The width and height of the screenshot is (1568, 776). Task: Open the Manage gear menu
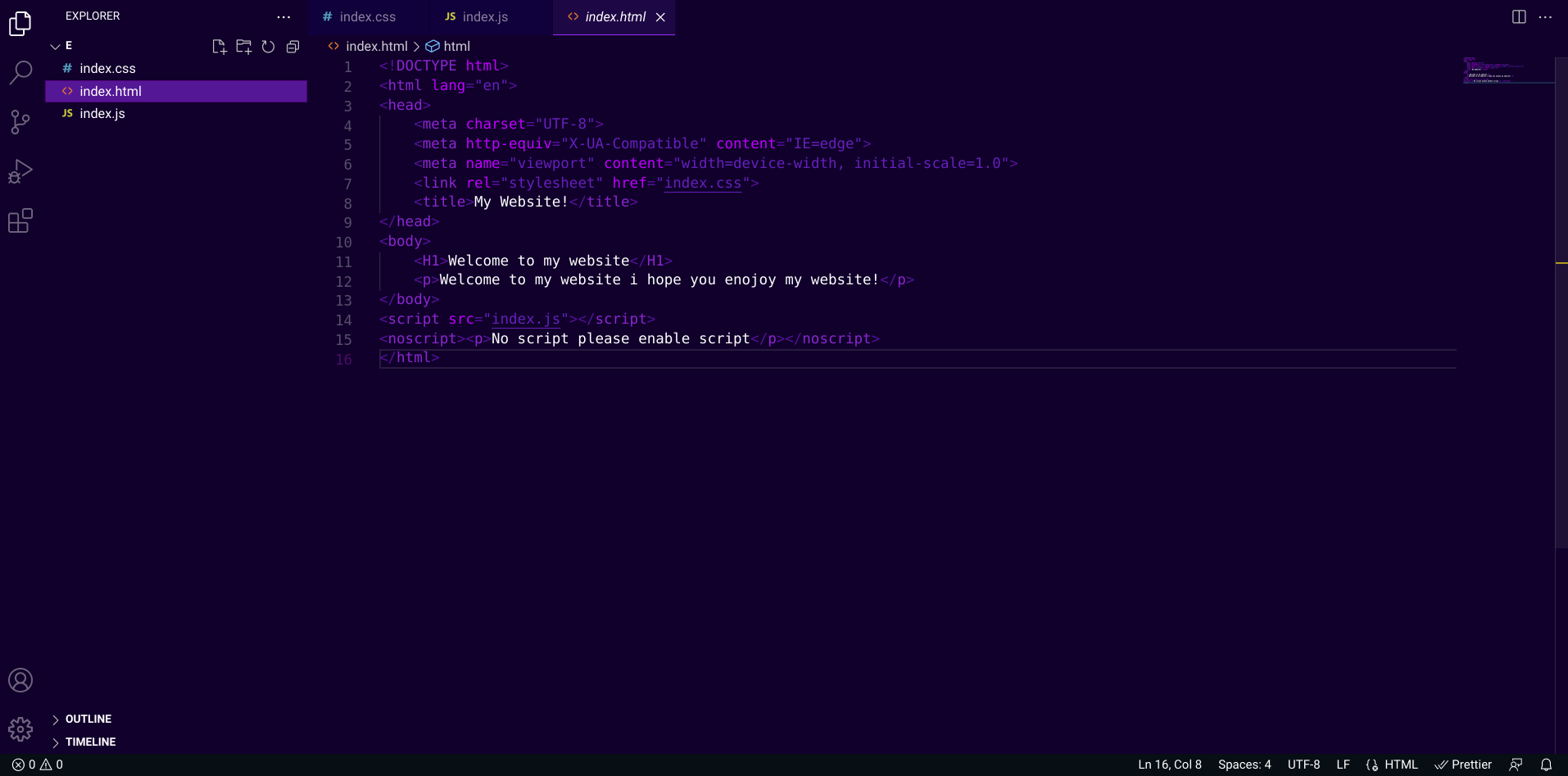click(20, 728)
